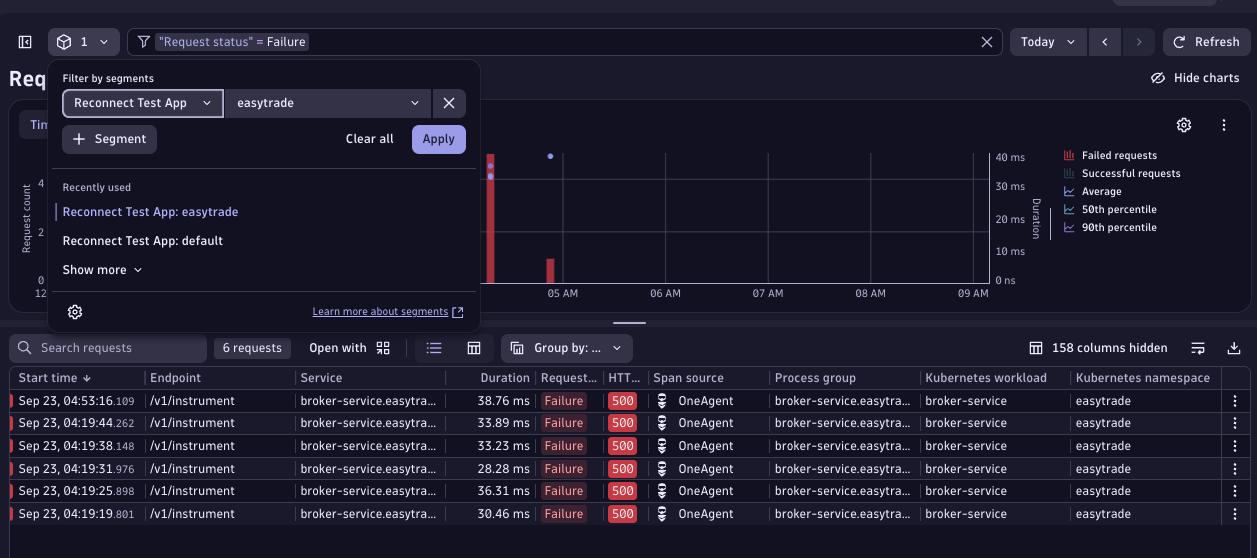
Task: Go to the previous timeframe
Action: [x=1104, y=42]
